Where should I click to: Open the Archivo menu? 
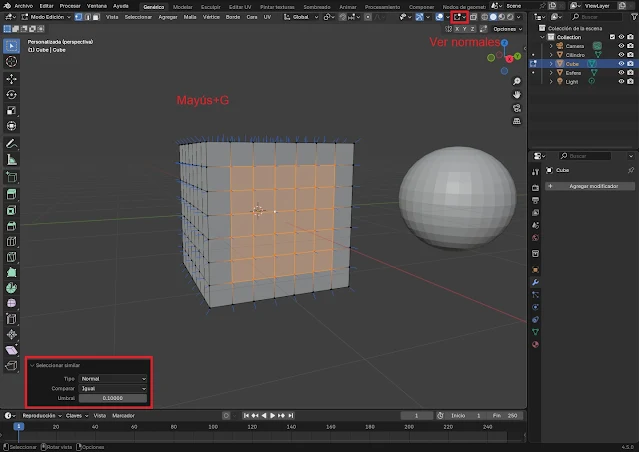[23, 6]
